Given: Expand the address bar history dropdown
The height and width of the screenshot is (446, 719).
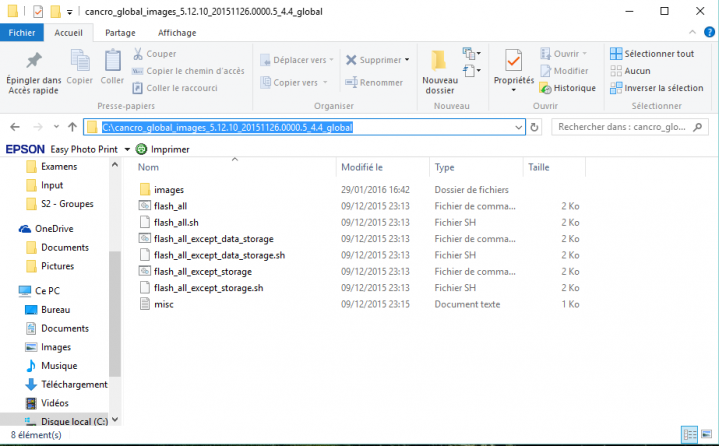Looking at the screenshot, I should tap(519, 127).
